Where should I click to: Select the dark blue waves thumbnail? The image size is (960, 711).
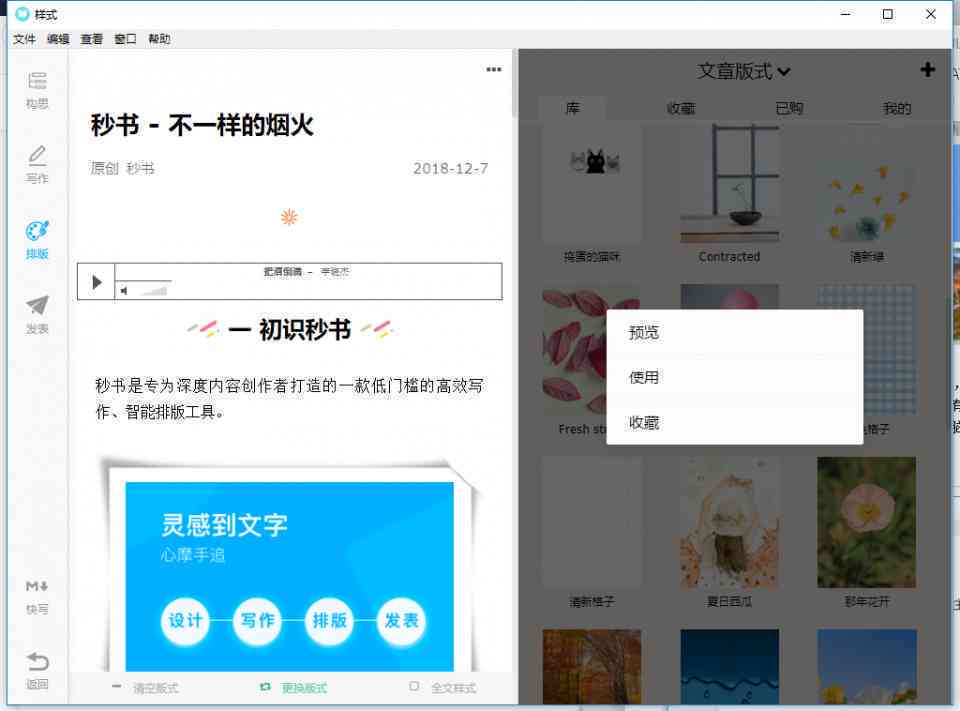click(x=729, y=666)
